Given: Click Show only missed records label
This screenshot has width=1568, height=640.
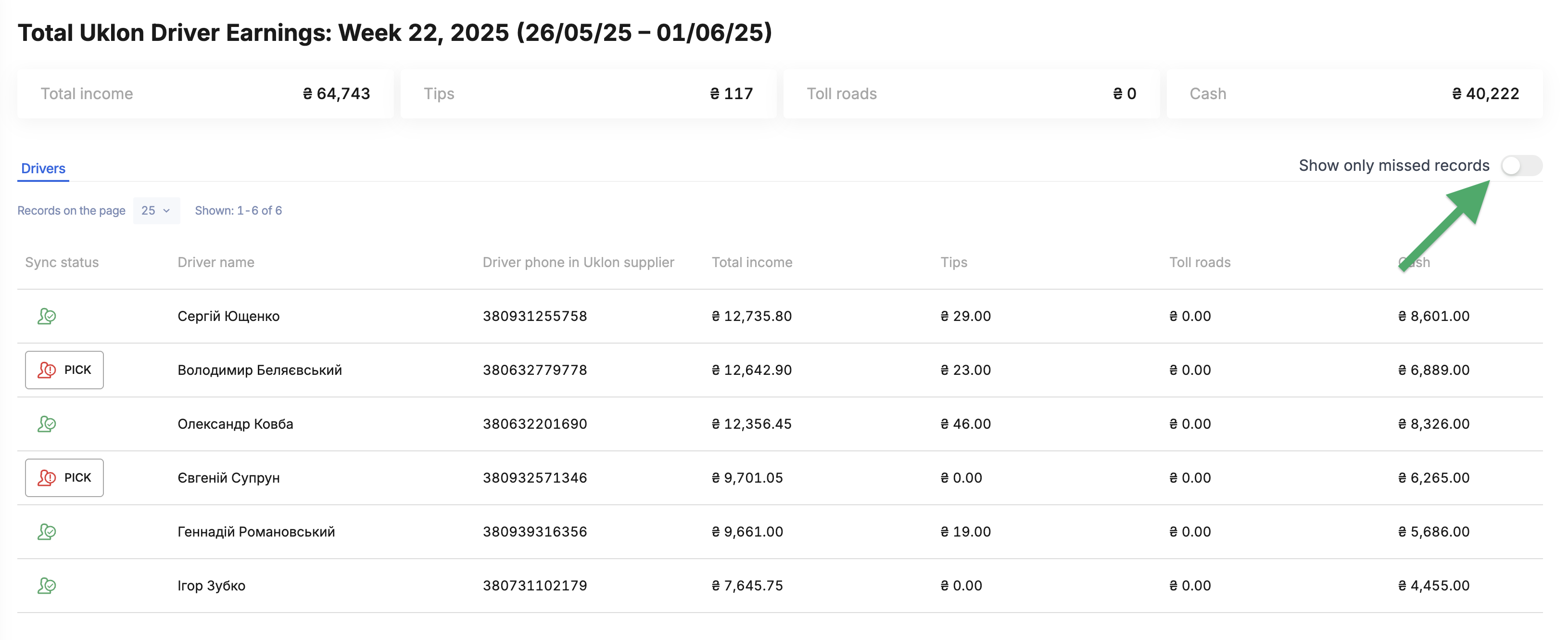Looking at the screenshot, I should pos(1394,166).
